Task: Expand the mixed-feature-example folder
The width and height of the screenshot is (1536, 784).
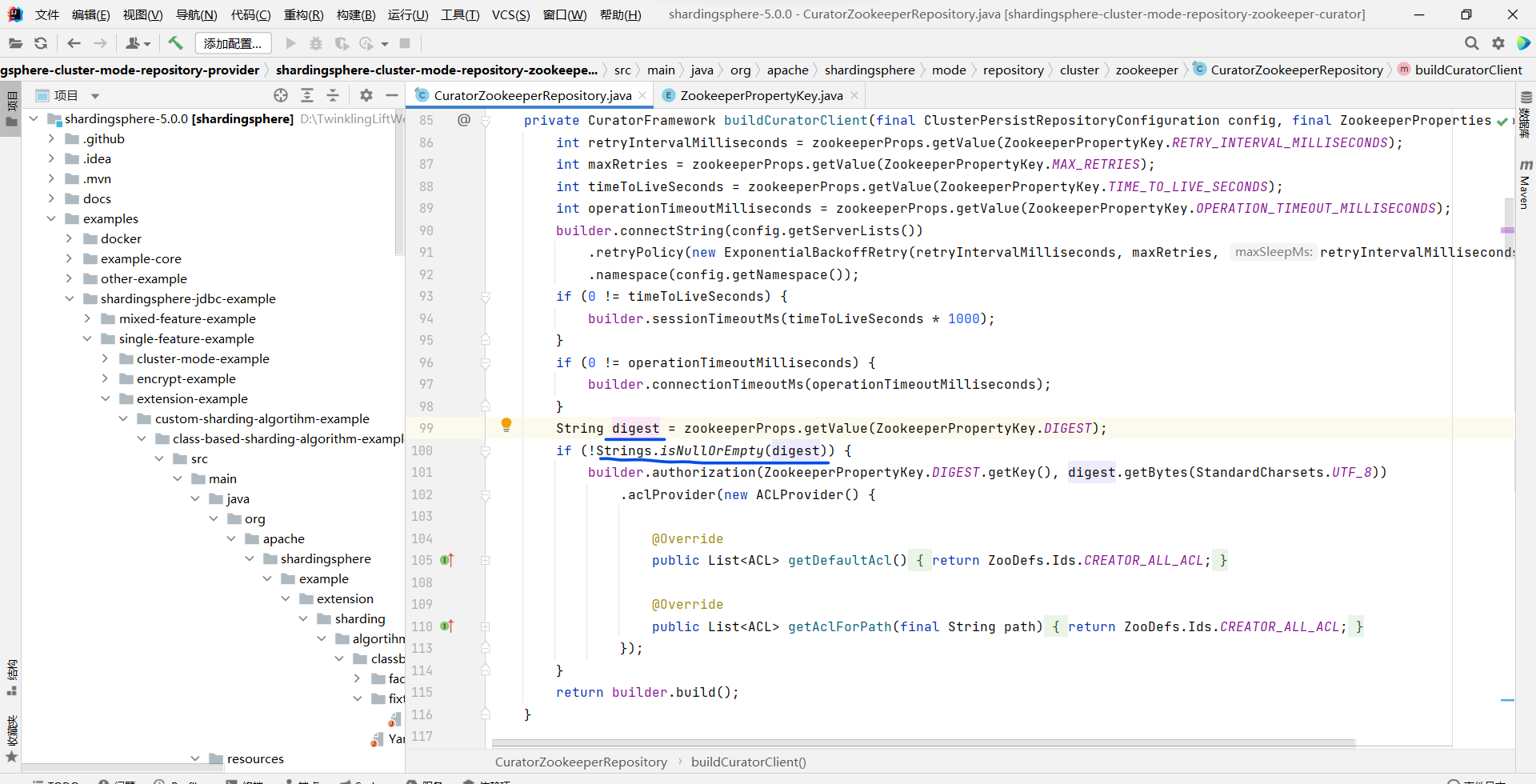Action: (87, 318)
